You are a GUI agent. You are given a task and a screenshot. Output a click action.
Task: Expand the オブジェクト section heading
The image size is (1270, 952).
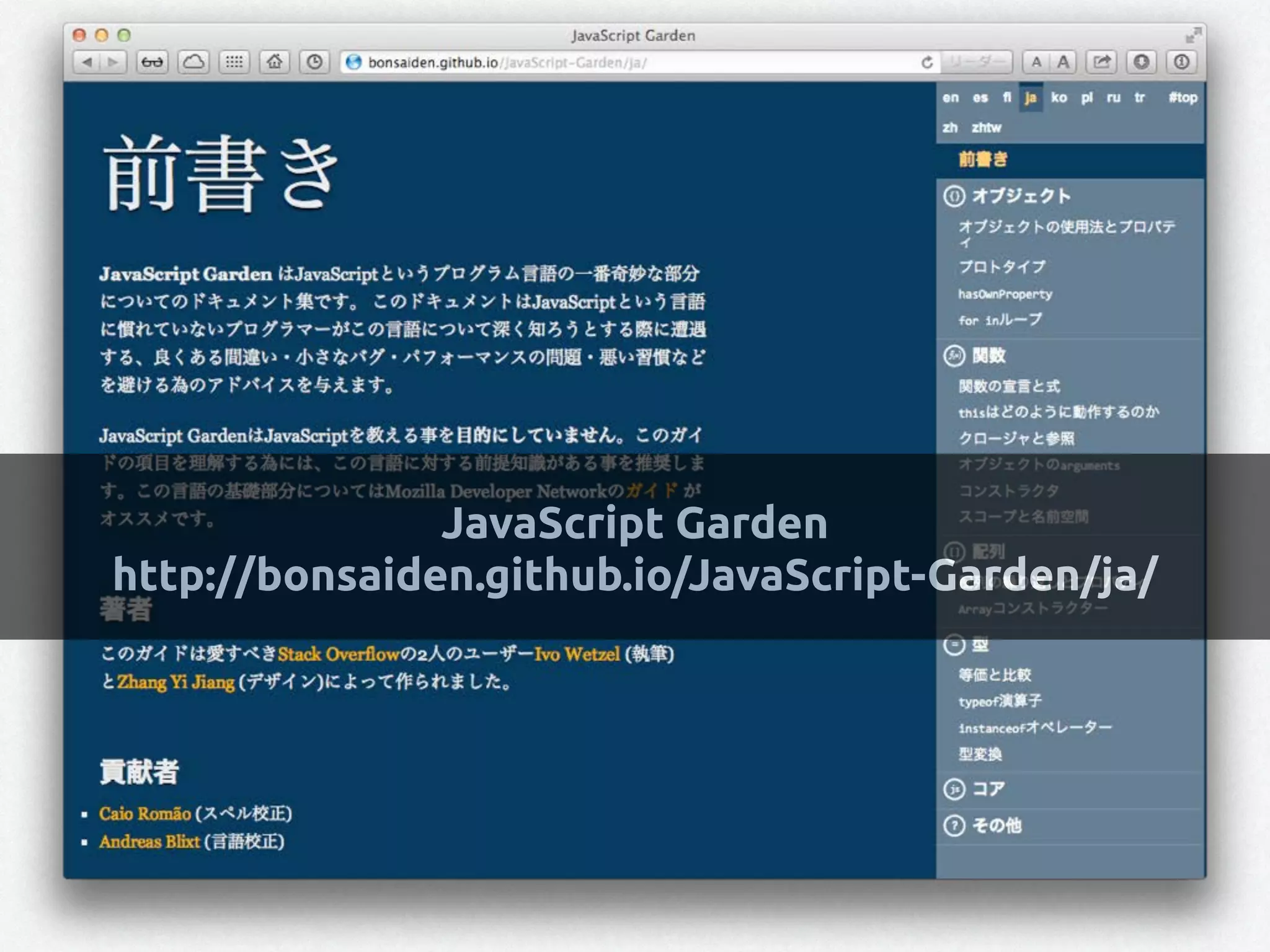pos(1021,196)
